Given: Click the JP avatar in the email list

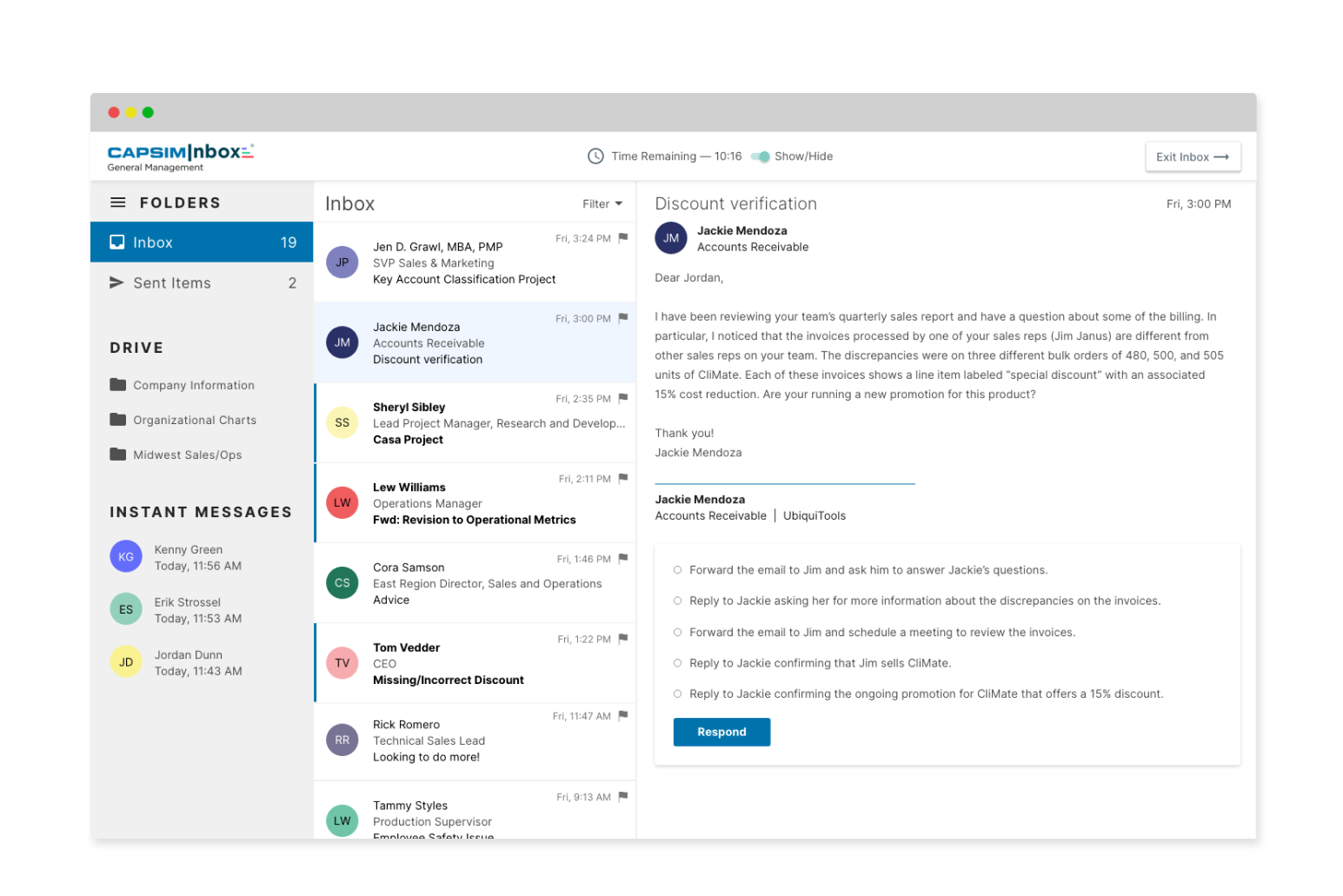Looking at the screenshot, I should pos(342,262).
